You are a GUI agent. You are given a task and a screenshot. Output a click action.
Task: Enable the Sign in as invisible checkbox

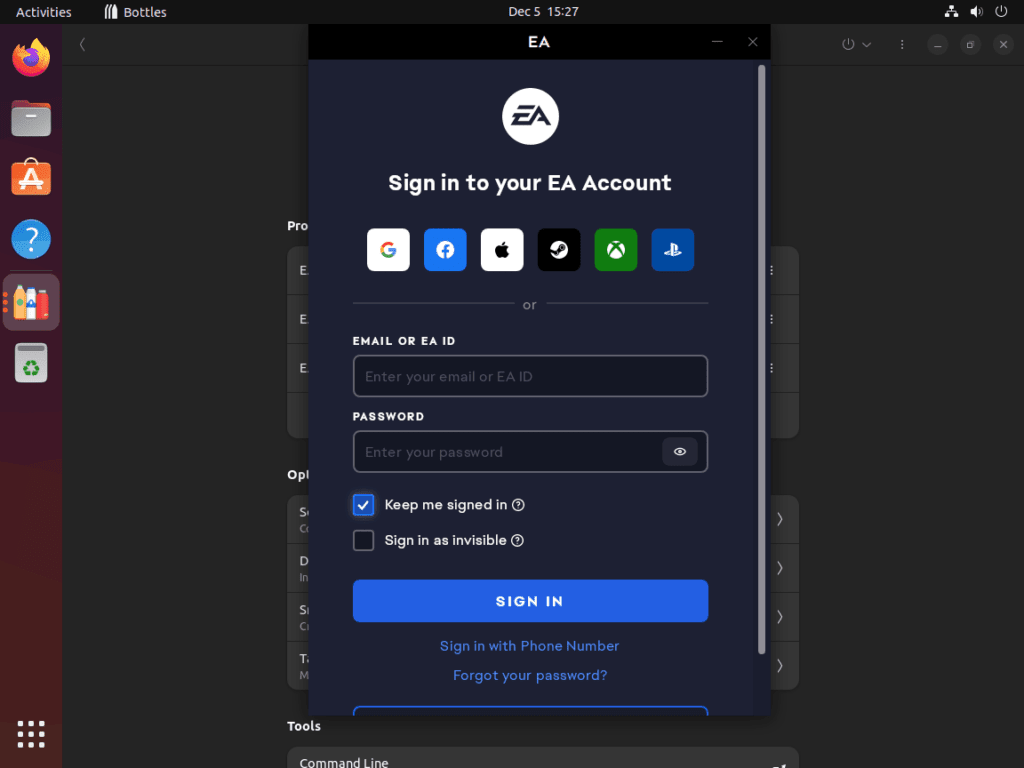[x=363, y=540]
